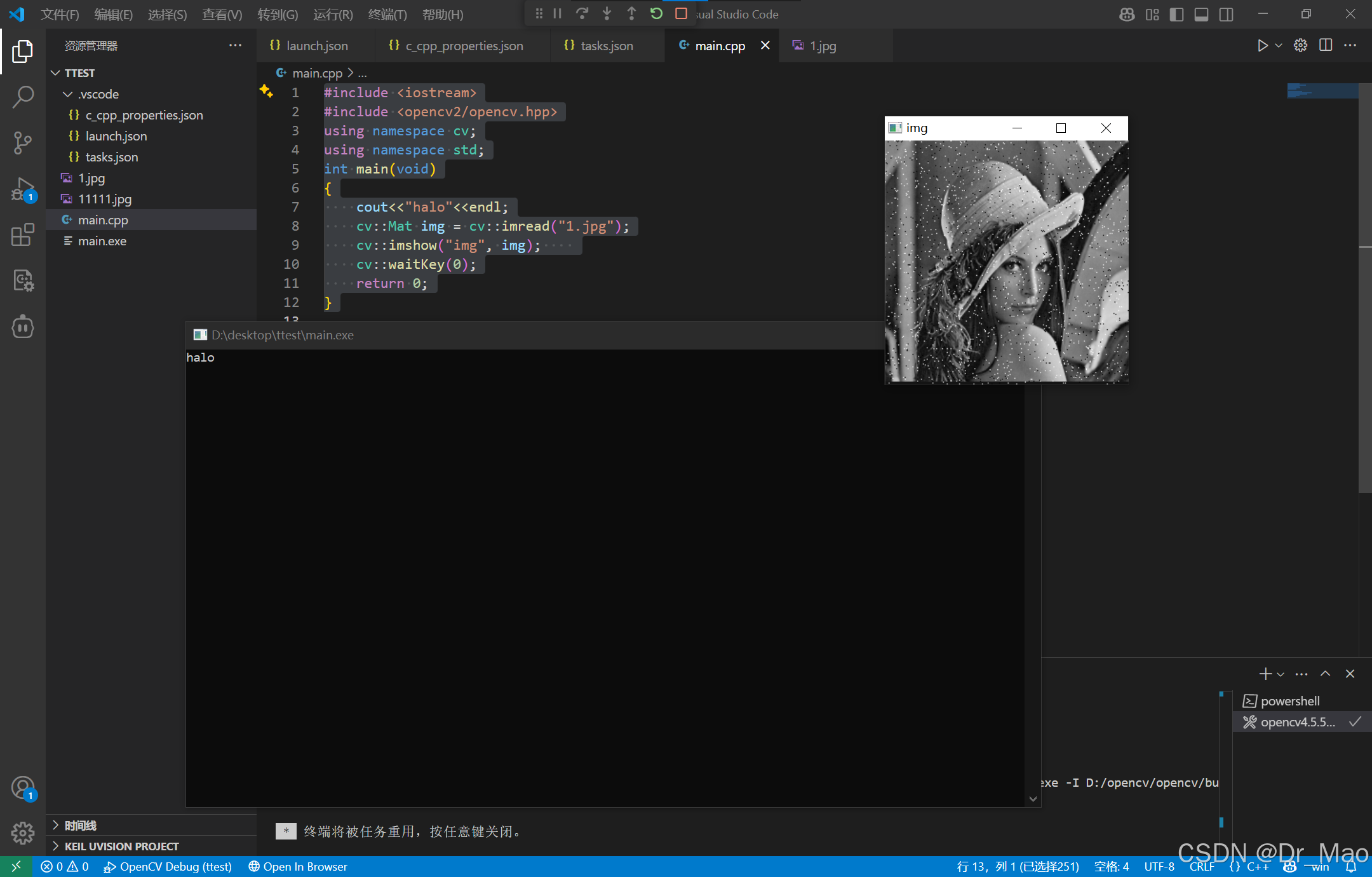Expand the KEIL UVISION PROJECT section
Viewport: 1372px width, 877px height.
pos(121,846)
